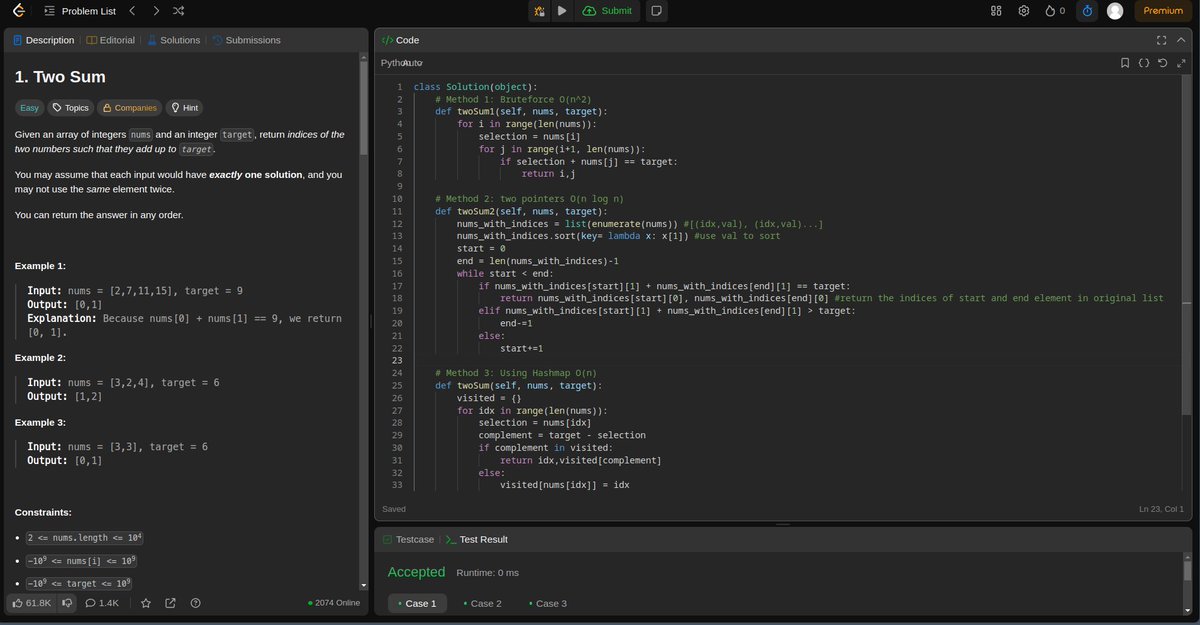Switch to the Solutions tab
The width and height of the screenshot is (1200, 625).
pos(173,40)
